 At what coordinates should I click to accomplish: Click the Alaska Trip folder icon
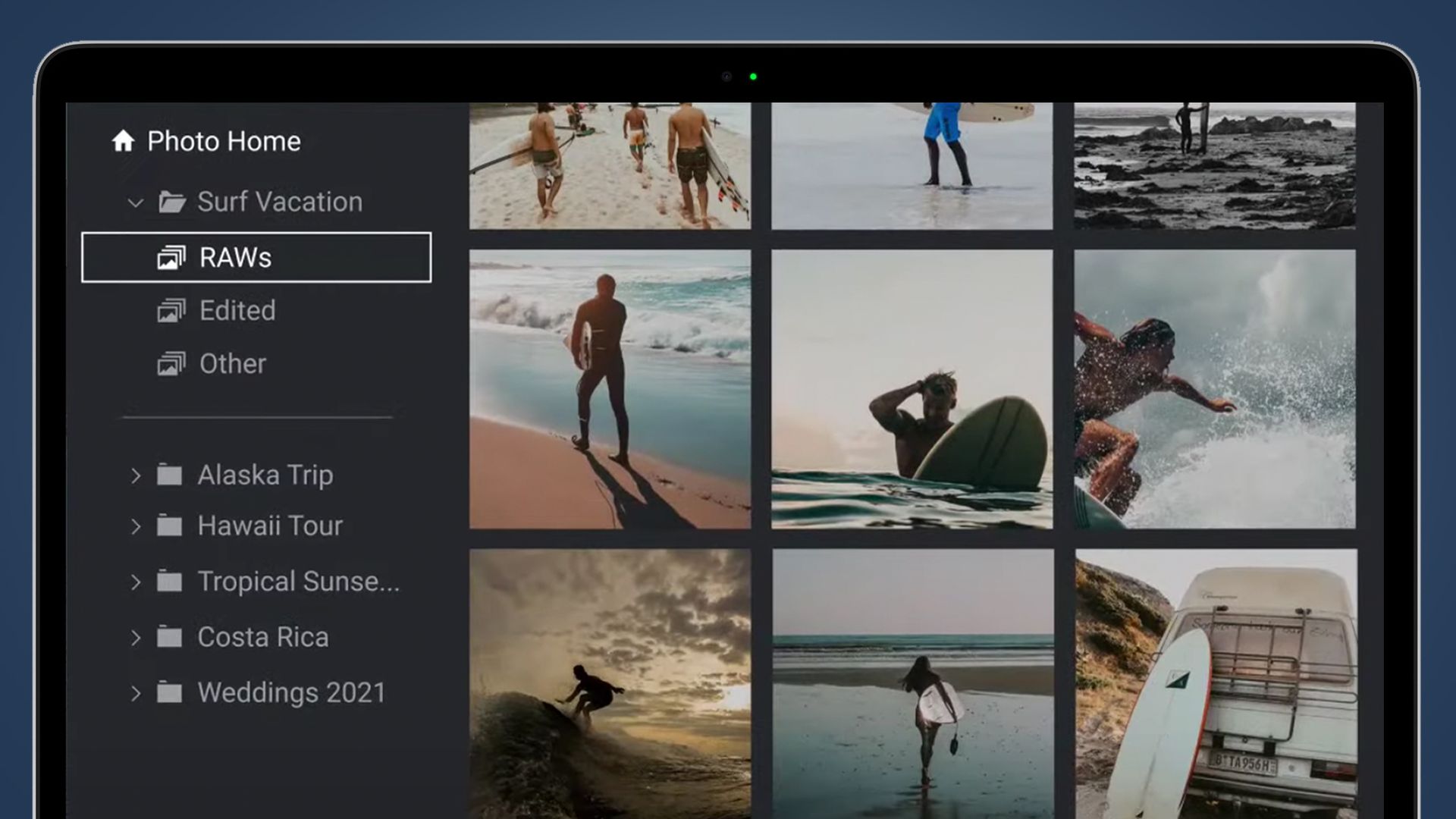coord(169,474)
